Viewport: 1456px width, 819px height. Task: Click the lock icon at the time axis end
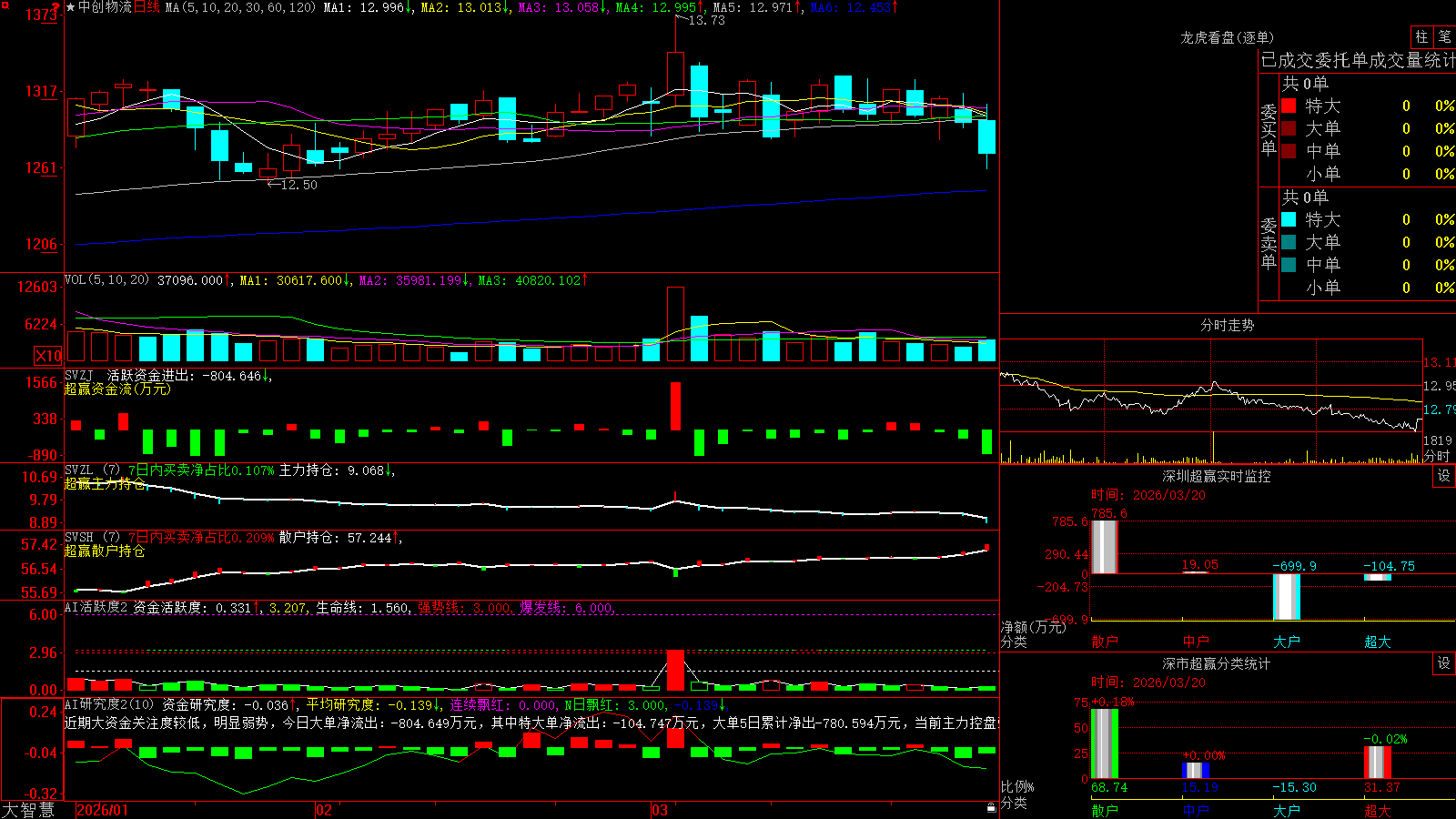[x=992, y=808]
